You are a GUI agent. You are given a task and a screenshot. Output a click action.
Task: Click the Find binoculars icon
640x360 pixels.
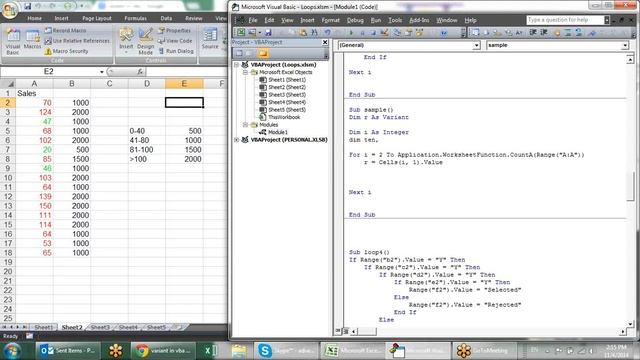[314, 33]
